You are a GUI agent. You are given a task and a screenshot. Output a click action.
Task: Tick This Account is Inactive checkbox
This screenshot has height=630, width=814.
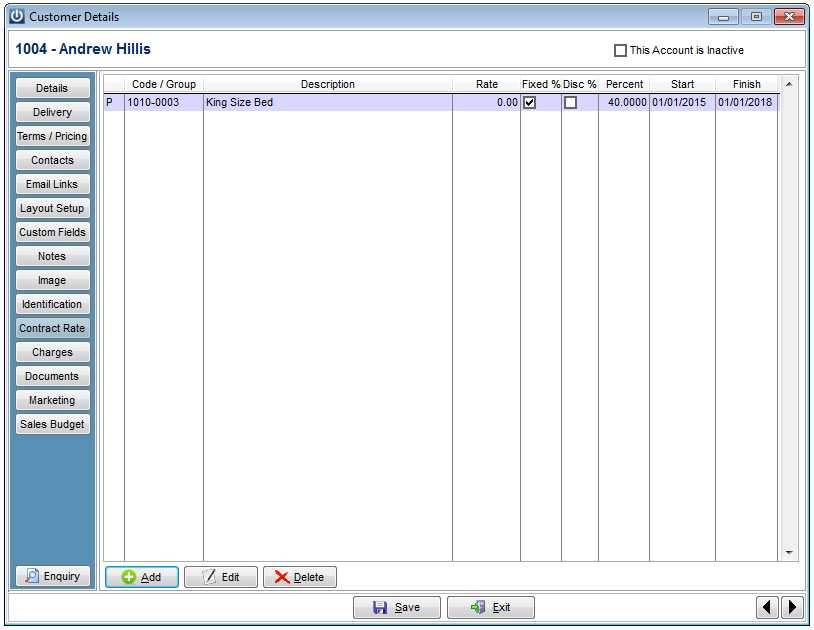pos(620,50)
